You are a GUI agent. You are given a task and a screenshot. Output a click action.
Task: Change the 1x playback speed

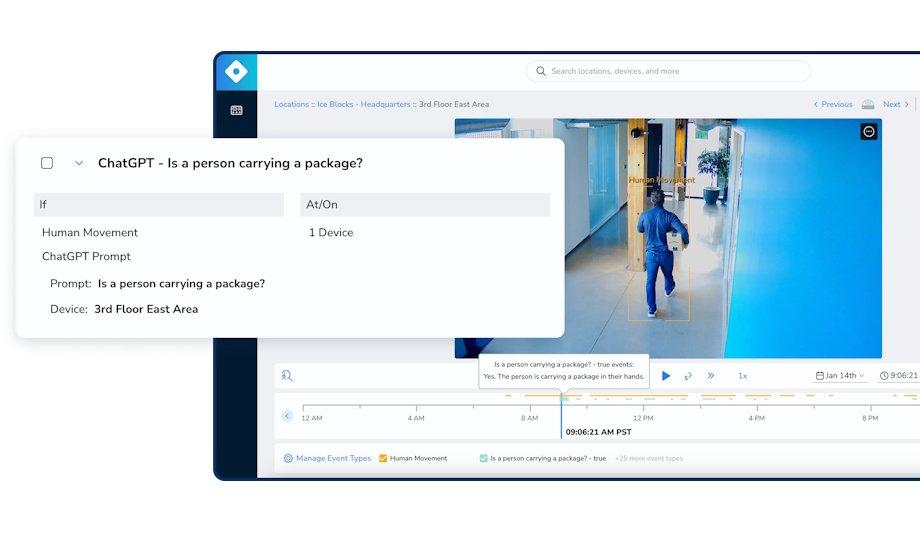click(x=742, y=376)
